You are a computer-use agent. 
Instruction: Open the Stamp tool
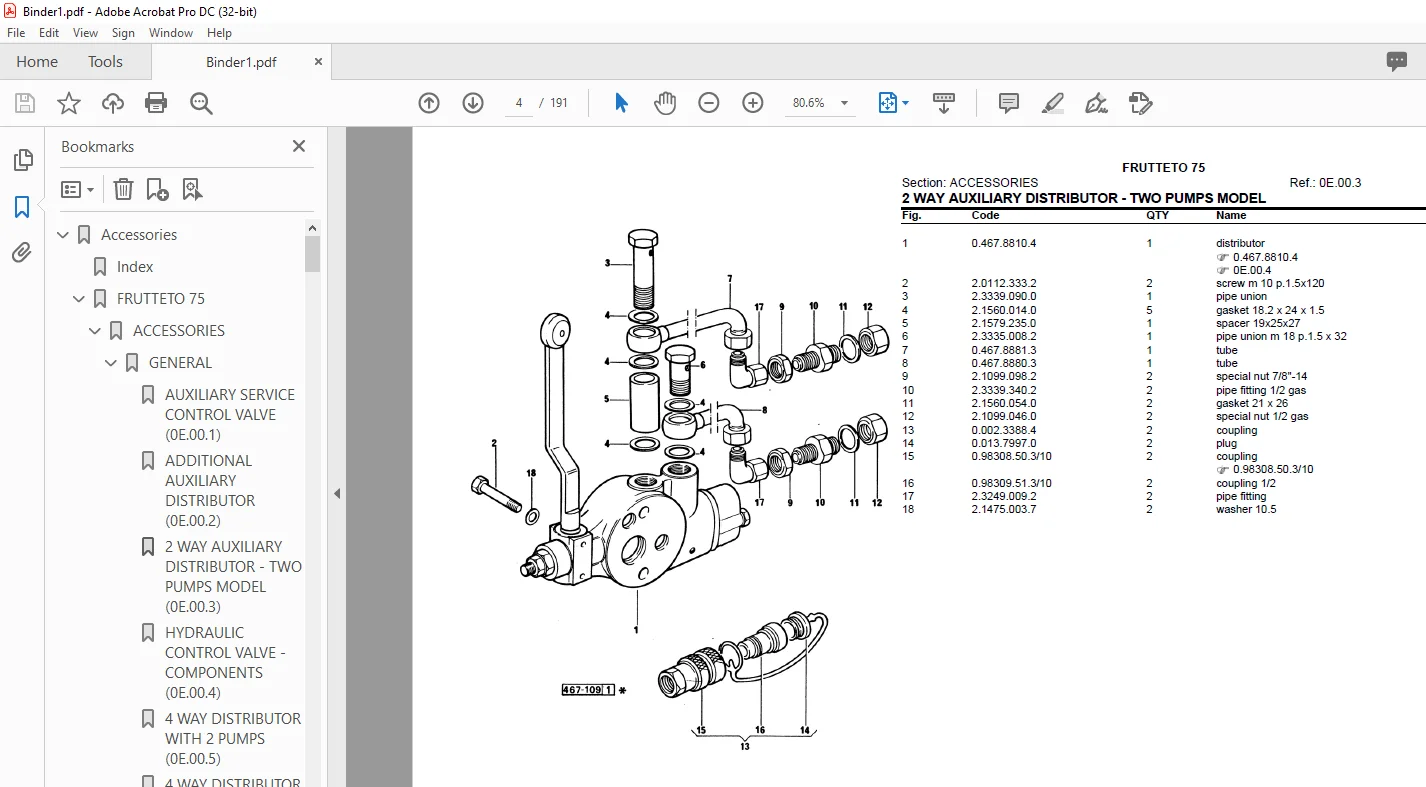(1141, 103)
